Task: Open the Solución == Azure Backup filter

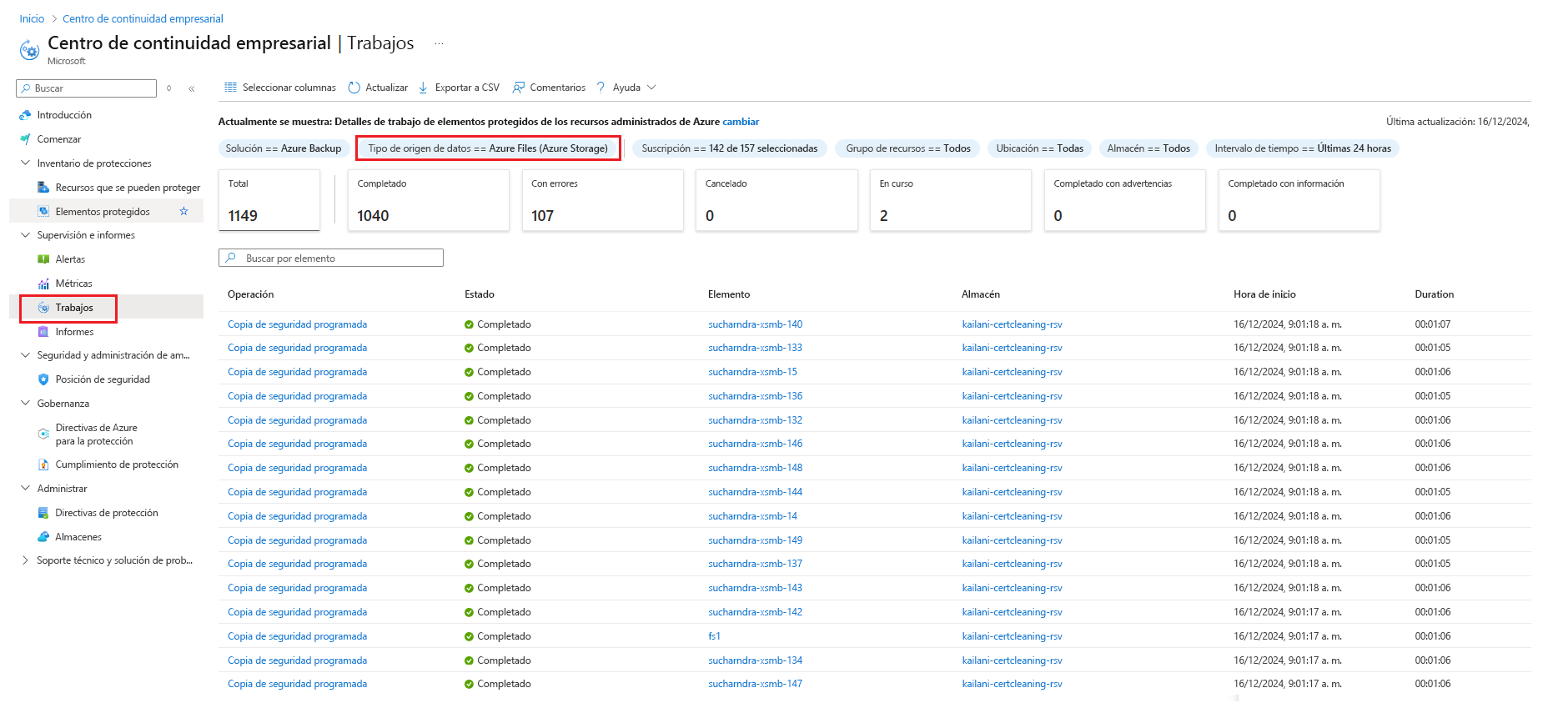Action: pos(284,148)
